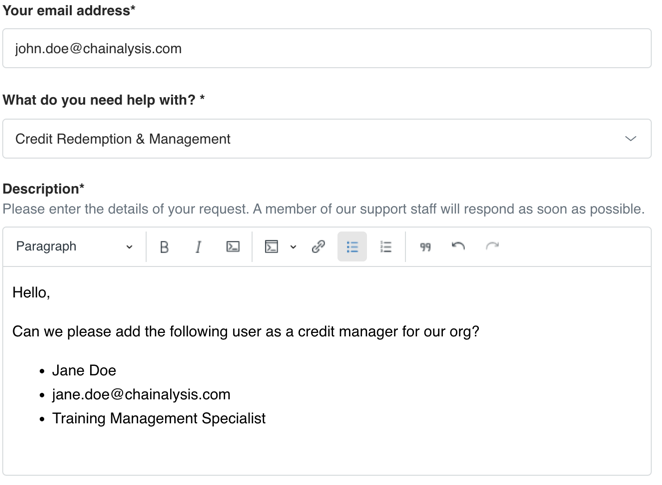Switch to numbered list formatting
The height and width of the screenshot is (485, 662).
[x=385, y=247]
